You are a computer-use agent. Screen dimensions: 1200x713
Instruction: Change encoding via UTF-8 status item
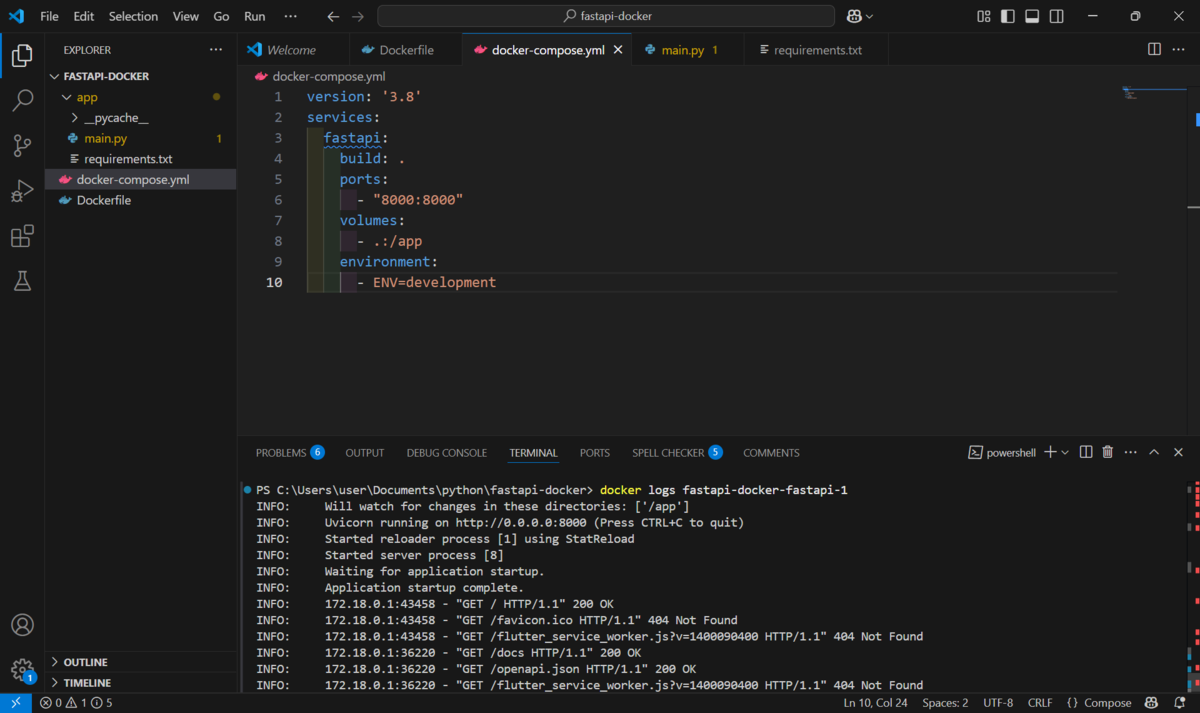998,703
